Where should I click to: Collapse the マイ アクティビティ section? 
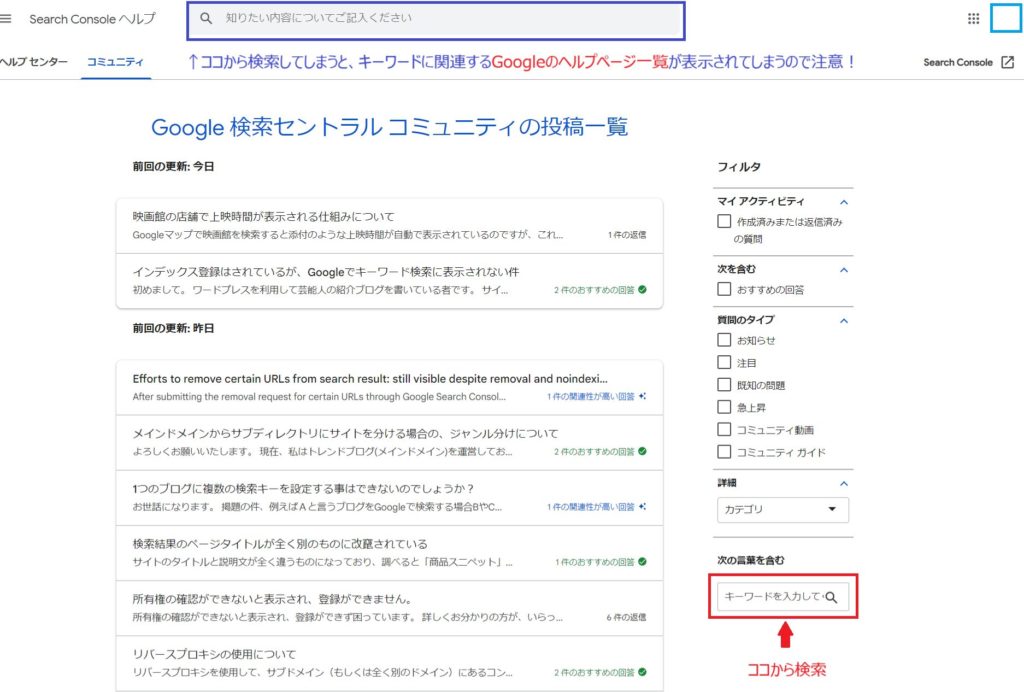[845, 200]
